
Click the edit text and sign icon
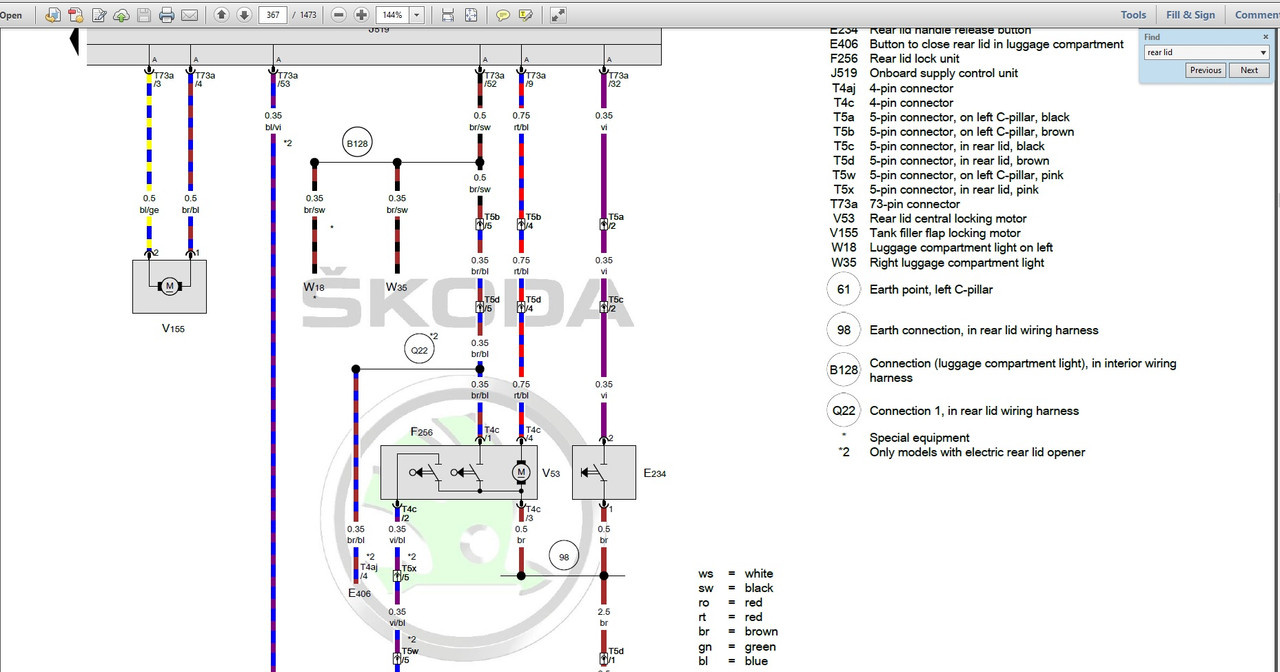(98, 15)
